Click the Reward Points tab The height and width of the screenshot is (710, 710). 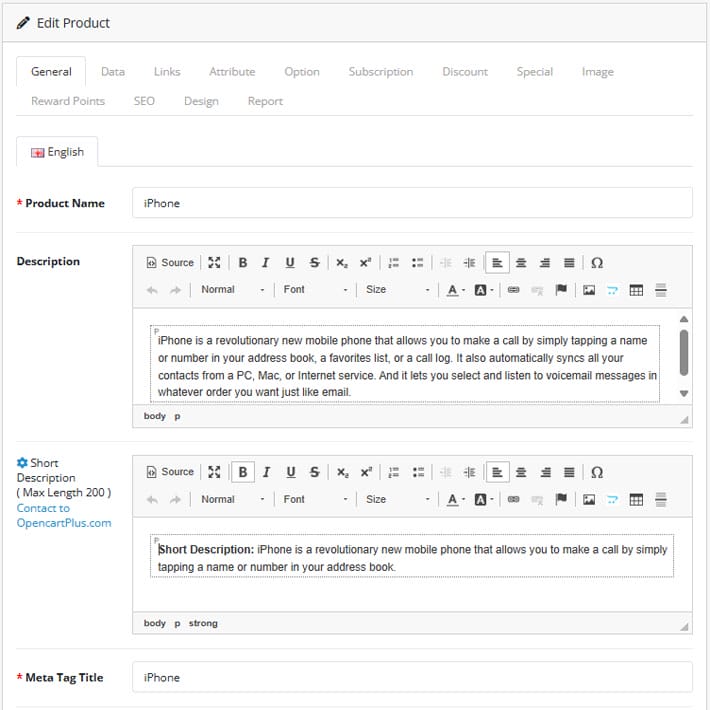point(68,101)
